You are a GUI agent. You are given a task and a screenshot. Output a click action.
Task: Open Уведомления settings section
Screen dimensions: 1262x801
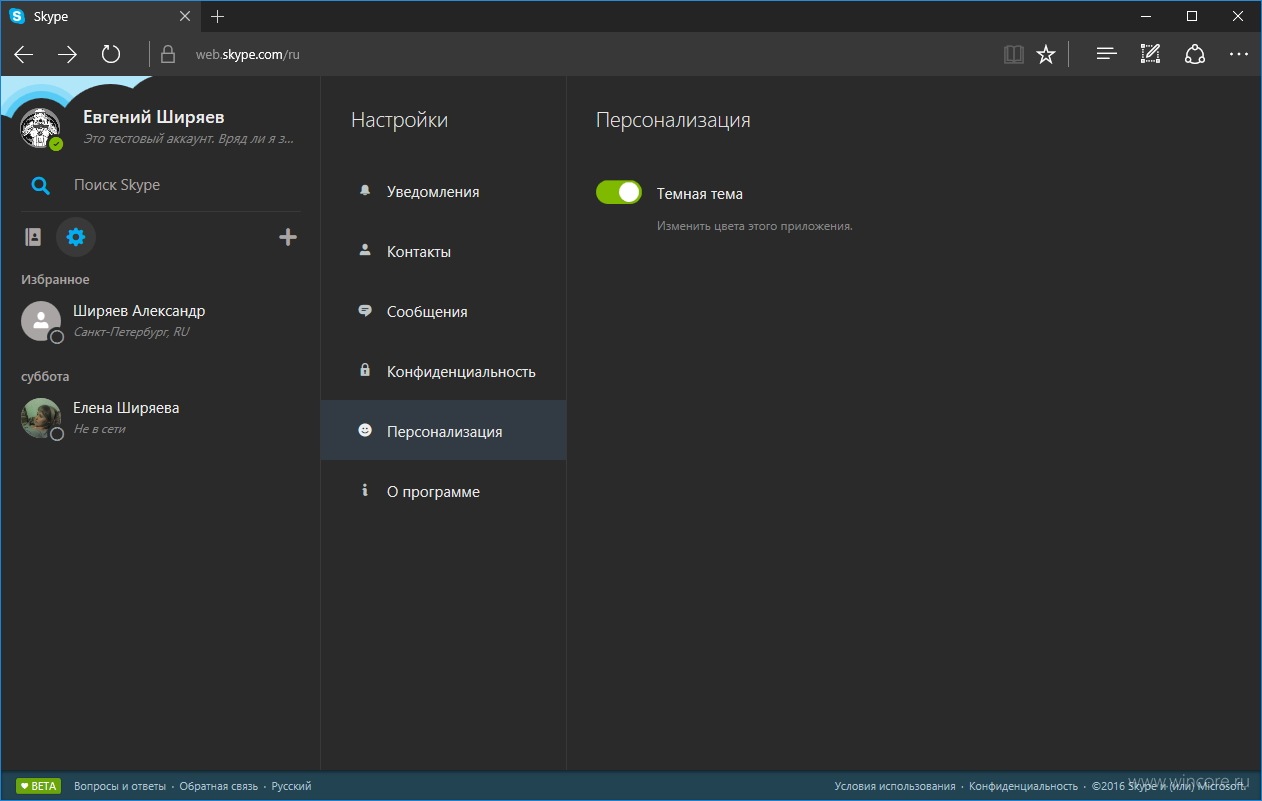(x=443, y=192)
